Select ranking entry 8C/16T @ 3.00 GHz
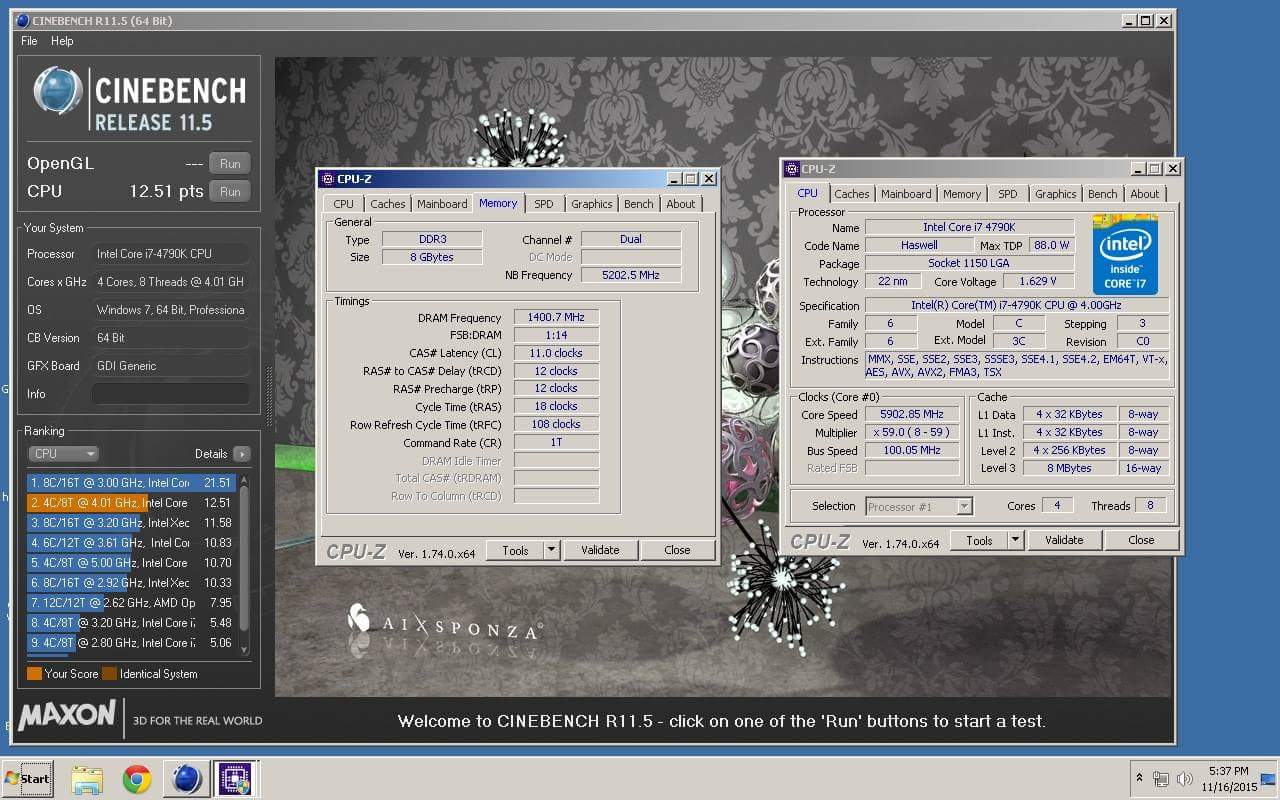 [131, 483]
